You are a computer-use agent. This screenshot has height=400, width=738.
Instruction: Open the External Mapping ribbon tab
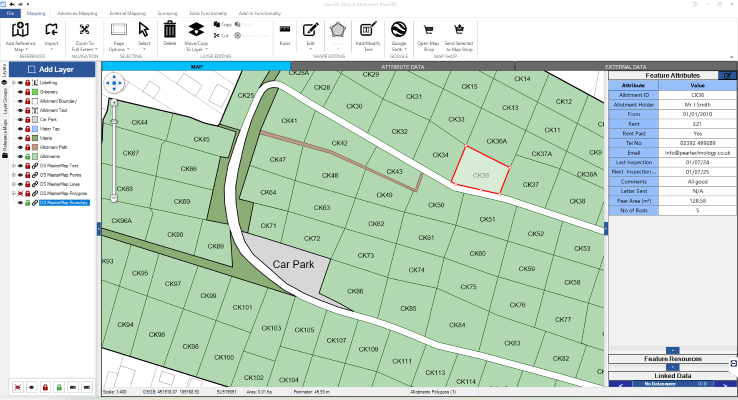128,13
